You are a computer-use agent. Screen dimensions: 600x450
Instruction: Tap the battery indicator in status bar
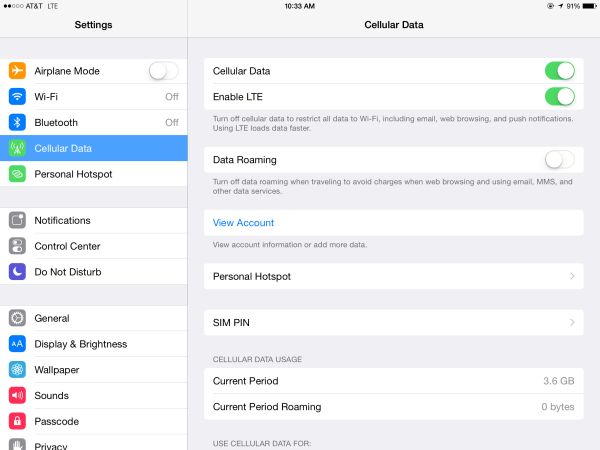pyautogui.click(x=587, y=6)
